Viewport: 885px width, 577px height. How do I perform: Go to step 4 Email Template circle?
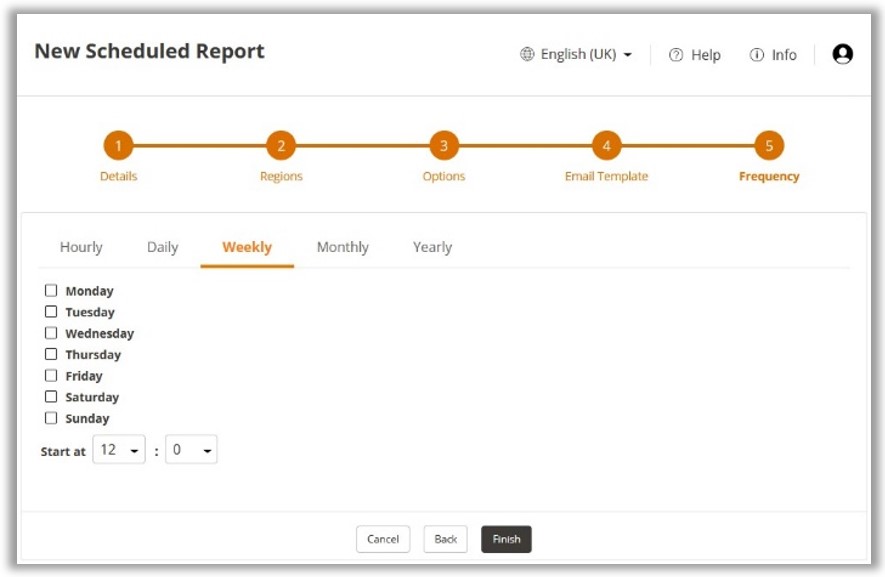coord(606,146)
